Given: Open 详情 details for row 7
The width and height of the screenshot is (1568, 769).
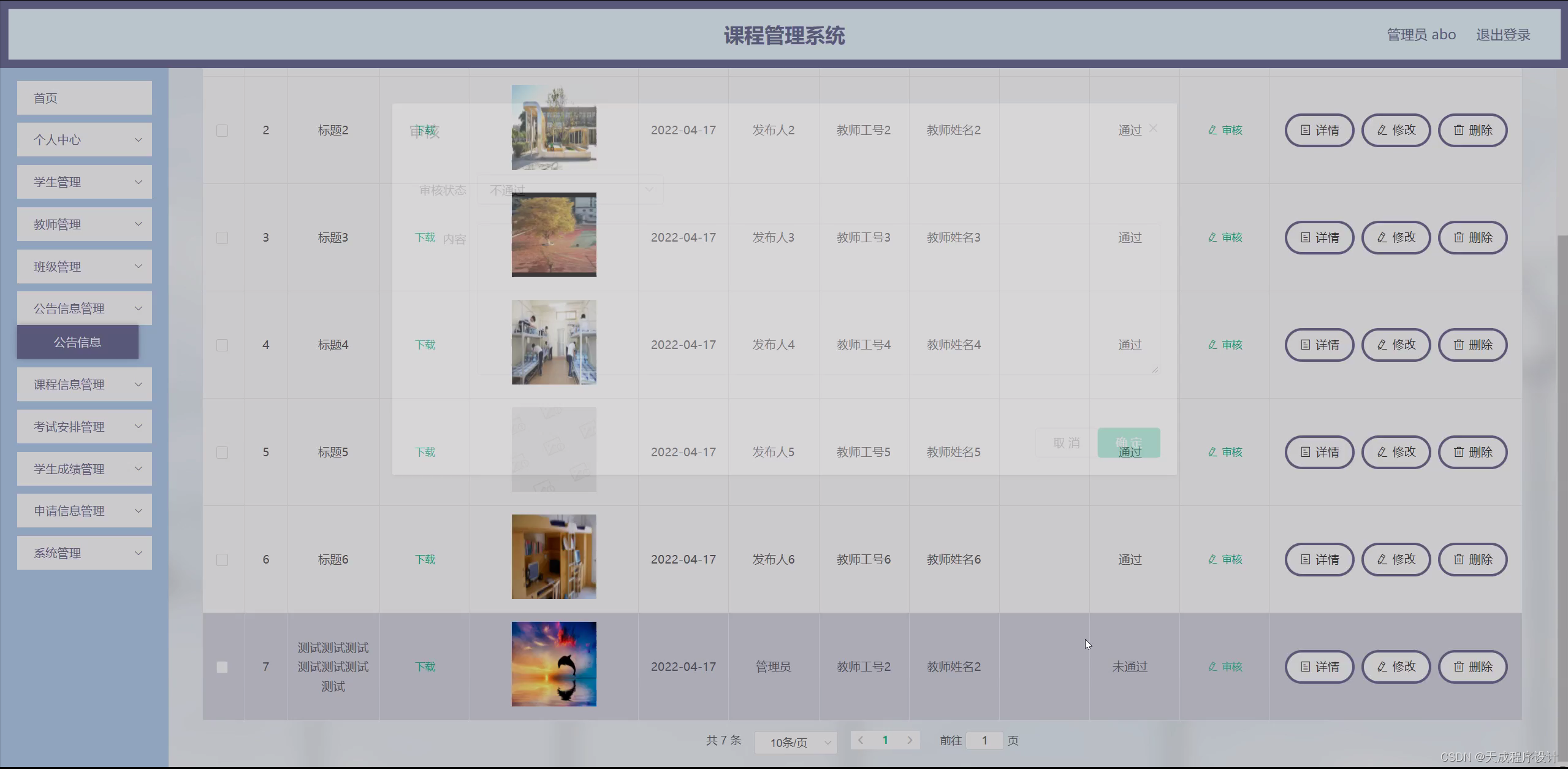Looking at the screenshot, I should pyautogui.click(x=1319, y=667).
